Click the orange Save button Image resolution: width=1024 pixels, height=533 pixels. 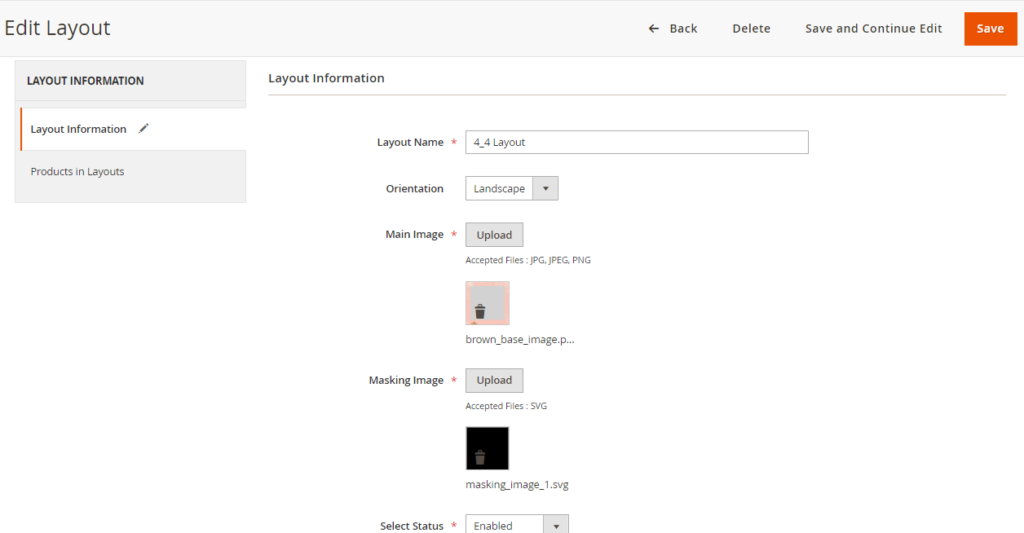[x=990, y=29]
